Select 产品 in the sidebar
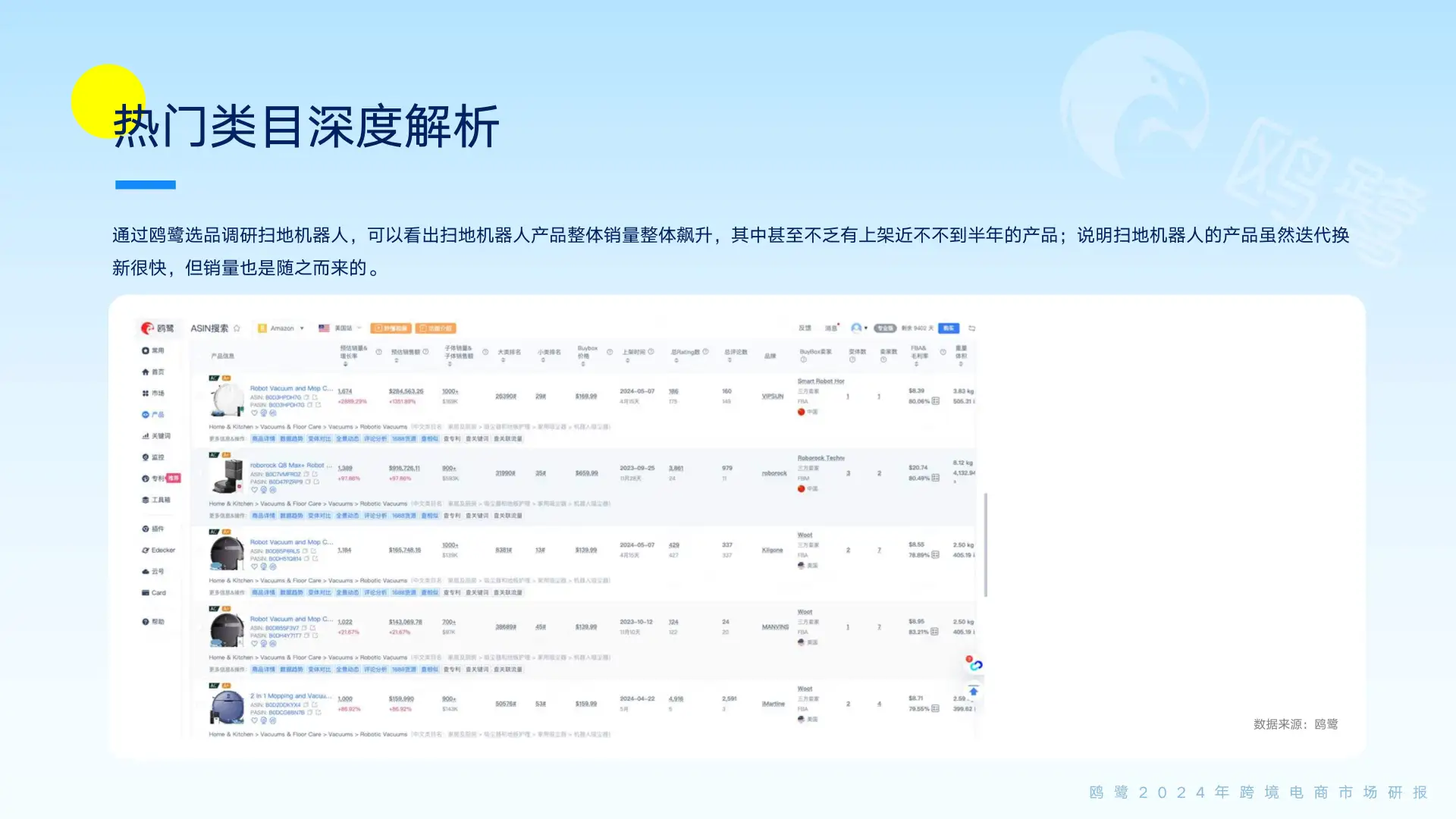Image resolution: width=1456 pixels, height=819 pixels. tap(154, 415)
